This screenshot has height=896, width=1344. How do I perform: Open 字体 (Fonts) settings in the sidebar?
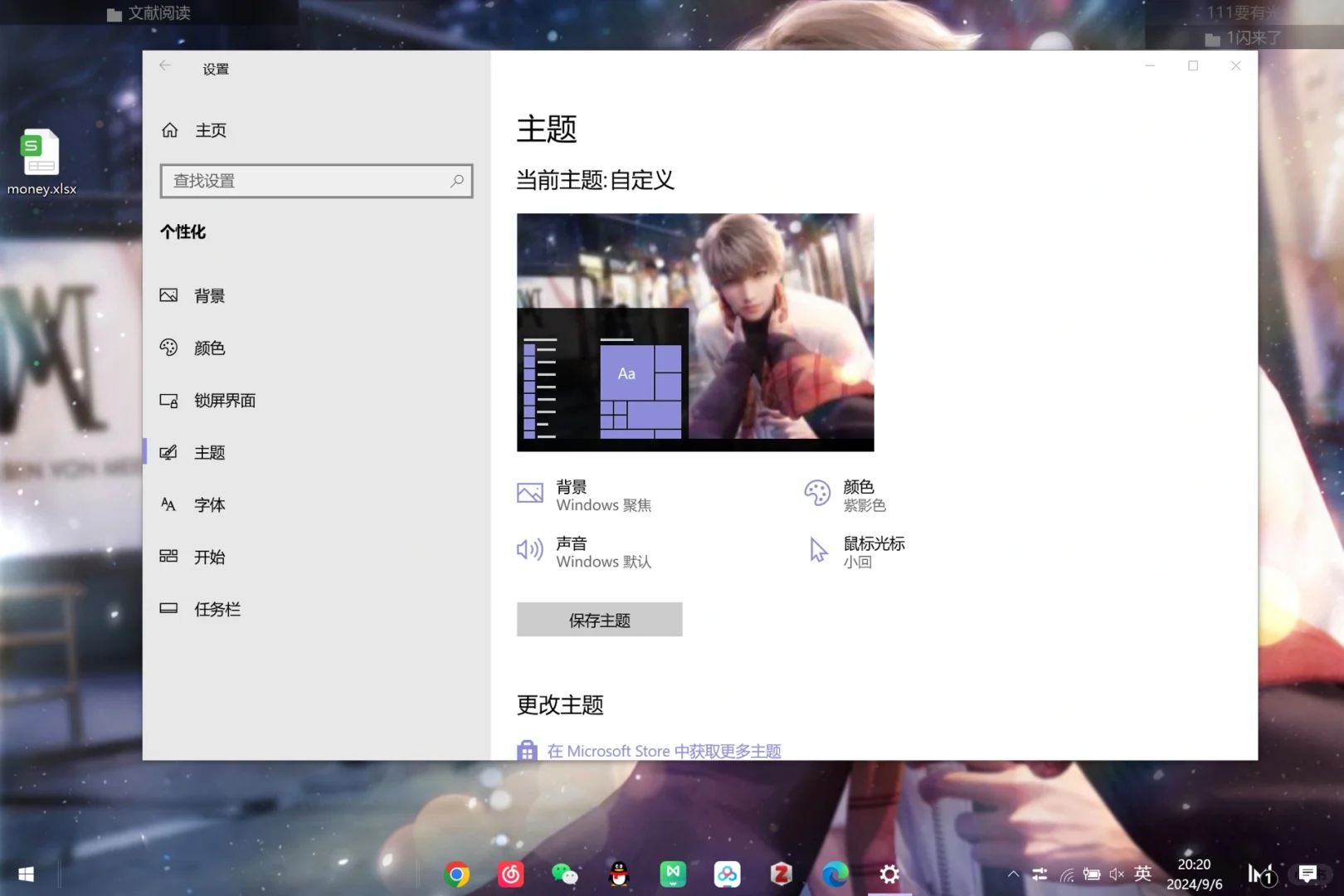pos(209,504)
